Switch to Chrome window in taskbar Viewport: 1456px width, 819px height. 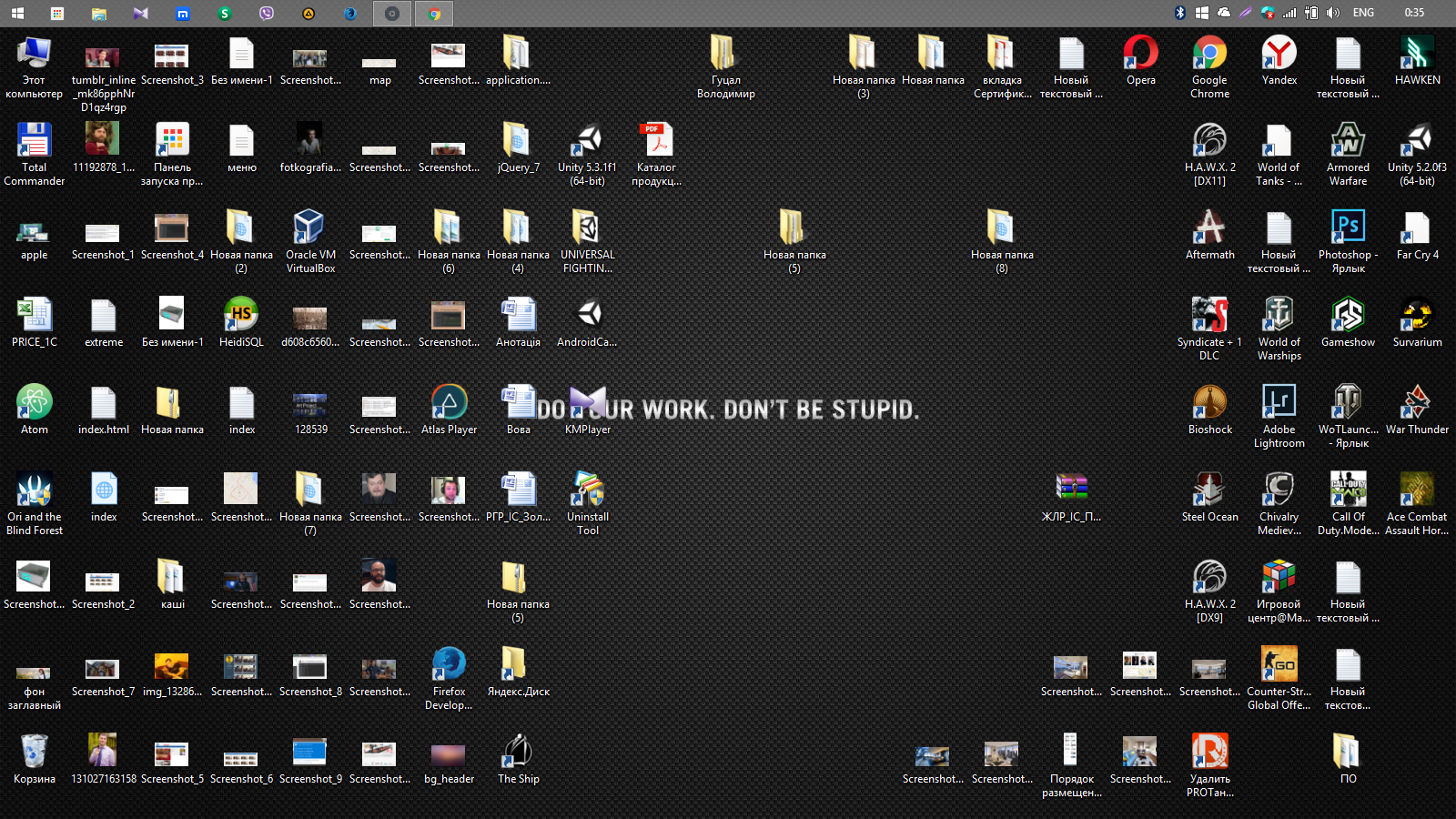[x=434, y=14]
